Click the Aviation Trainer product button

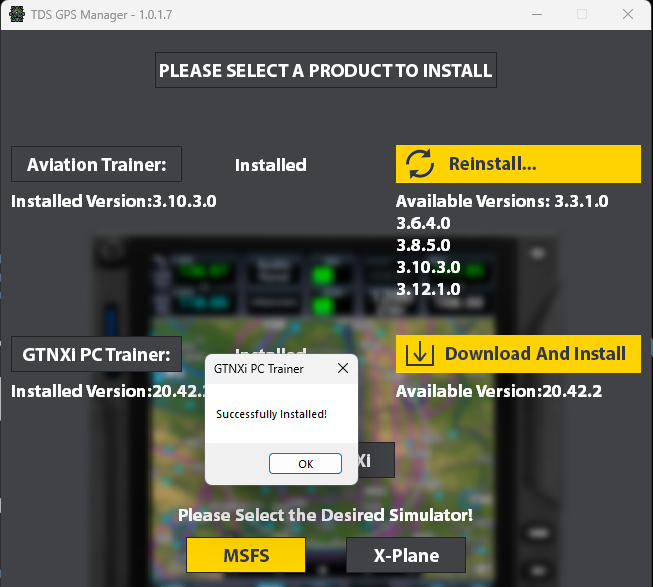pyautogui.click(x=97, y=164)
